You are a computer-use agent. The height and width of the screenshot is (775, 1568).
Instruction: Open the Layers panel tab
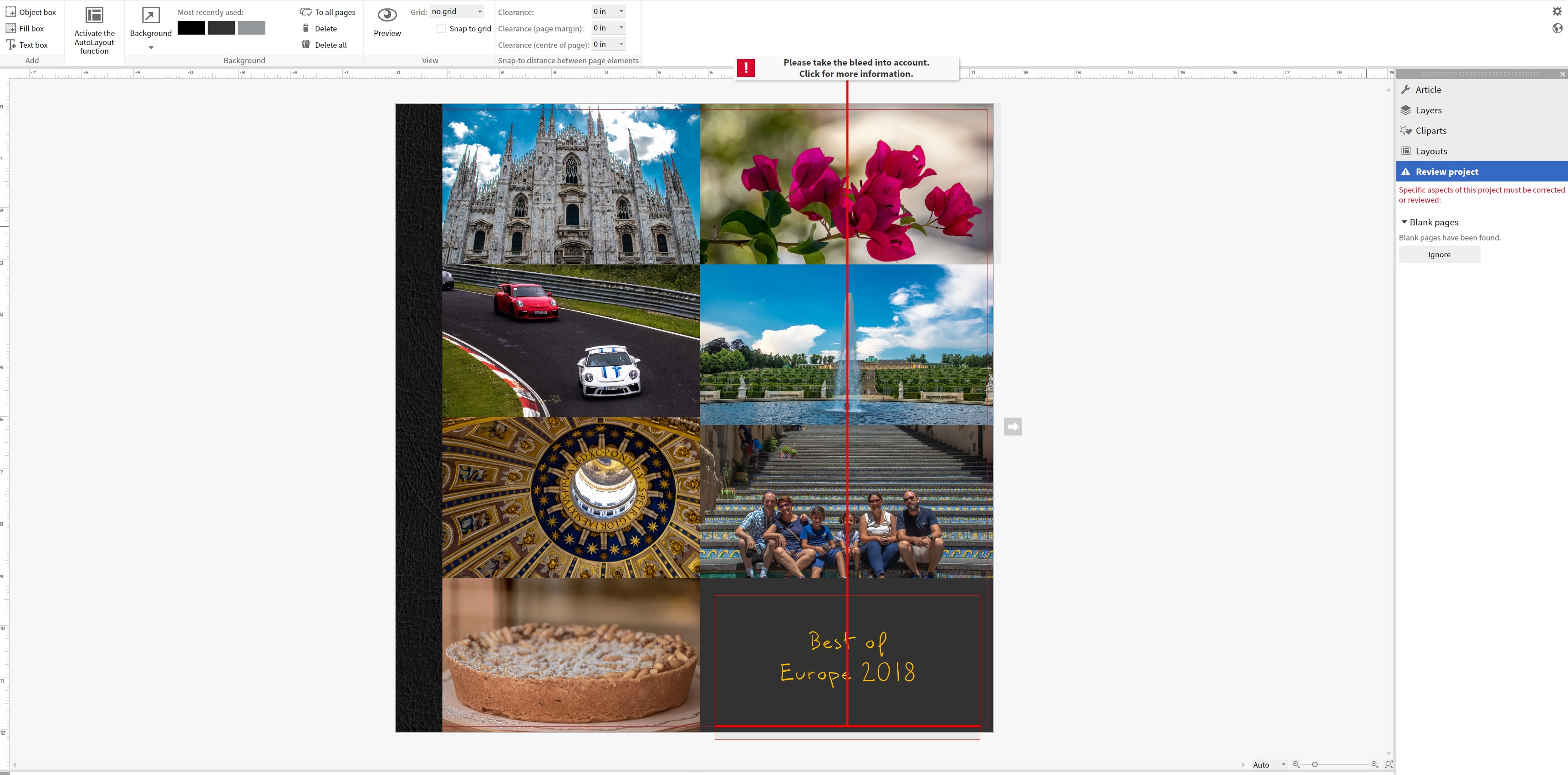point(1428,110)
